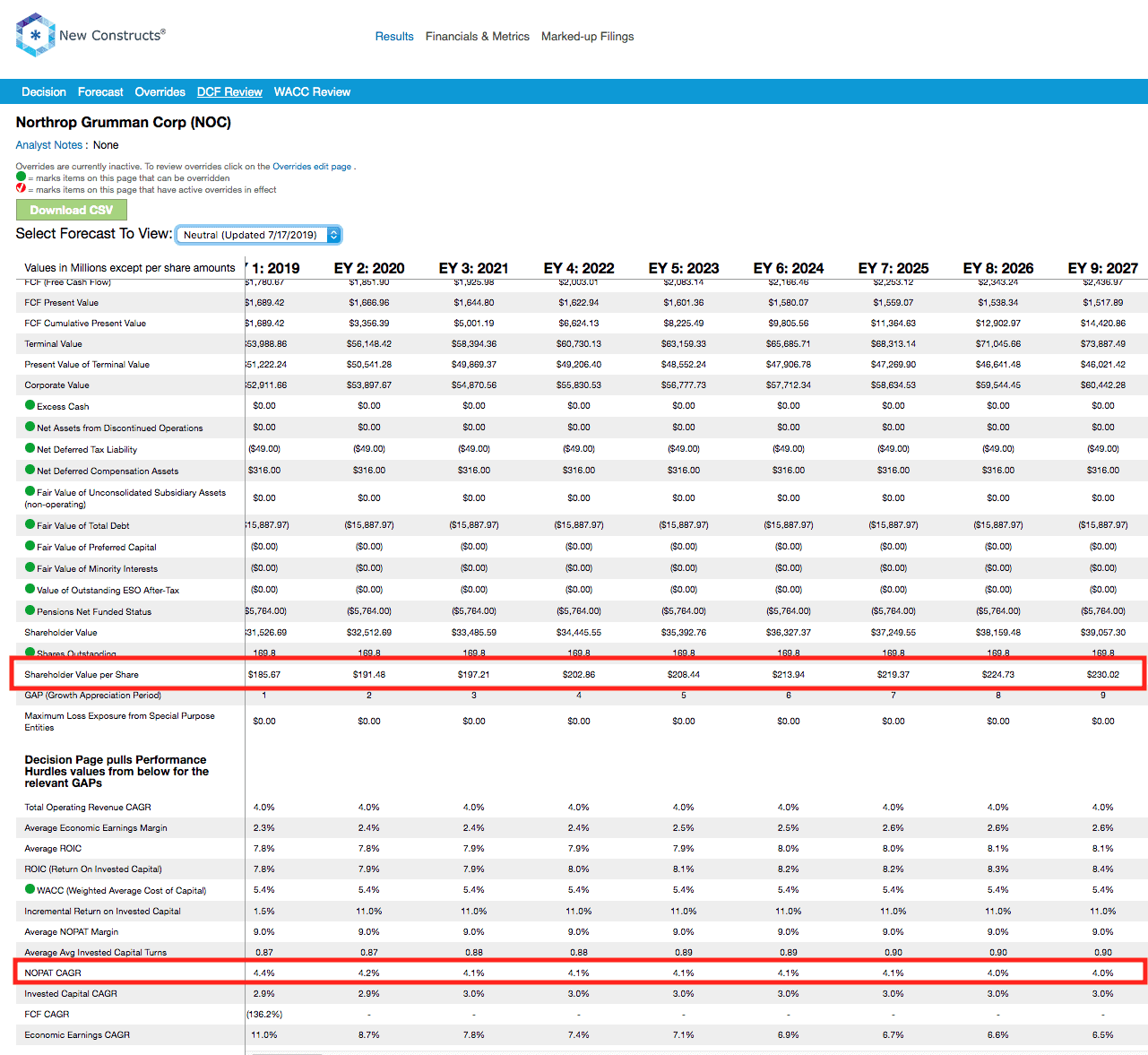Go to Forecast page in blue bar
The height and width of the screenshot is (1055, 1148).
(x=100, y=92)
